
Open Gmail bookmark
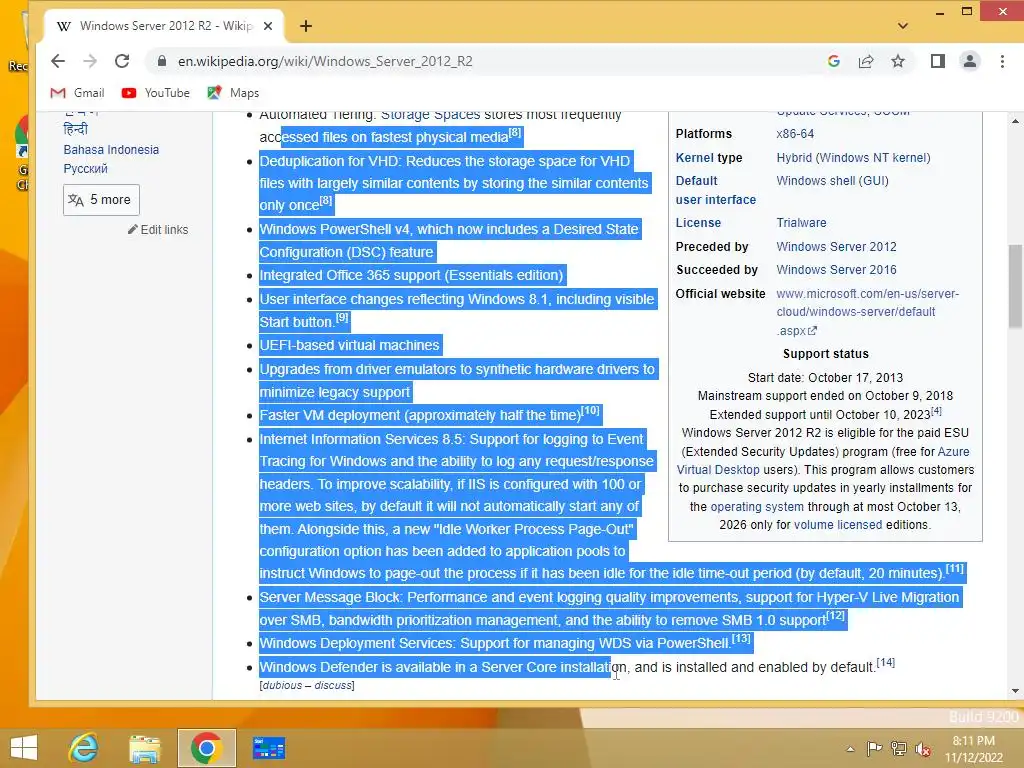pos(77,93)
